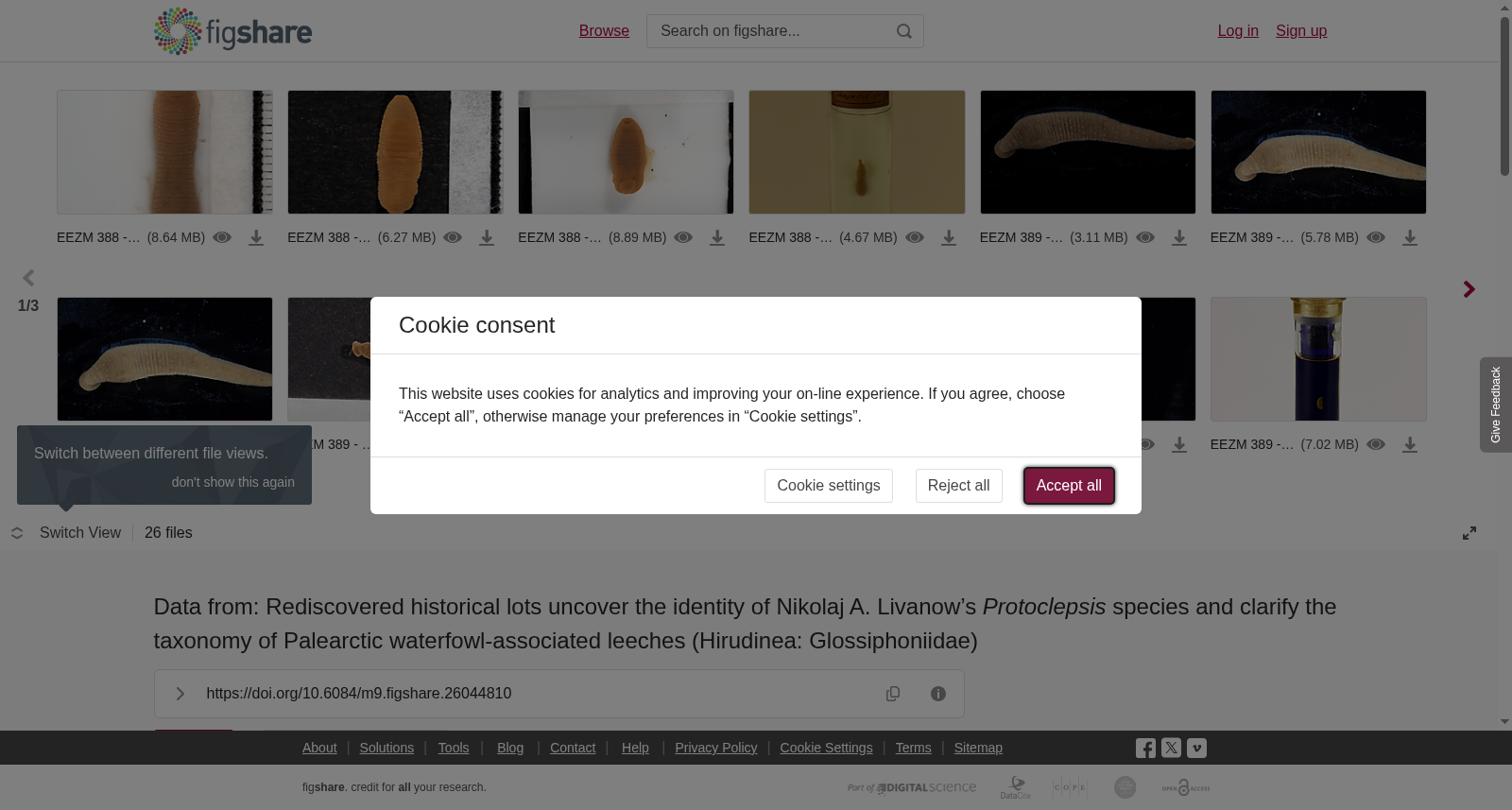The width and height of the screenshot is (1512, 810).
Task: Preview the 3.11 MB EEZM 389 file
Action: [x=1145, y=237]
